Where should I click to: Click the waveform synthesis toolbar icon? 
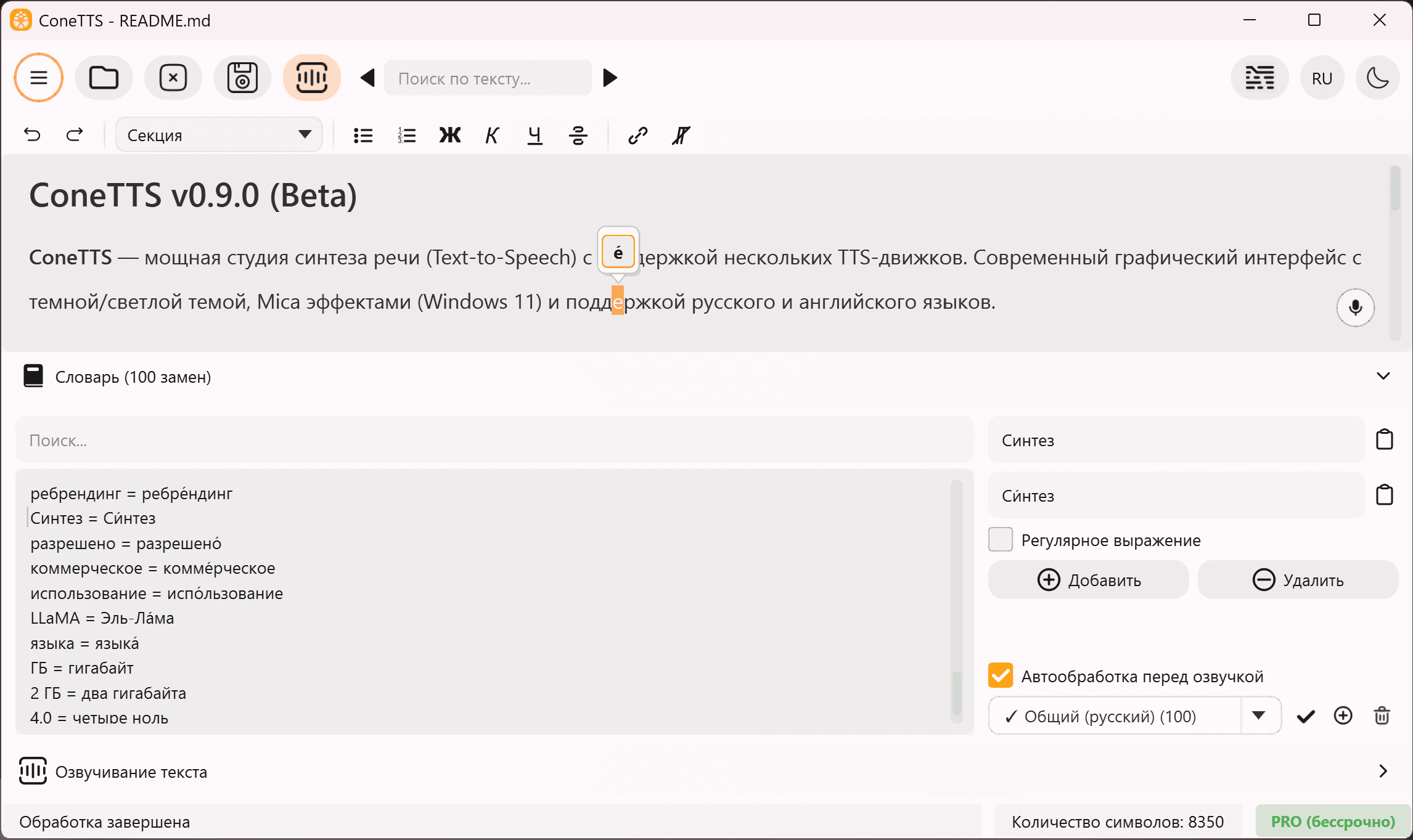point(312,78)
